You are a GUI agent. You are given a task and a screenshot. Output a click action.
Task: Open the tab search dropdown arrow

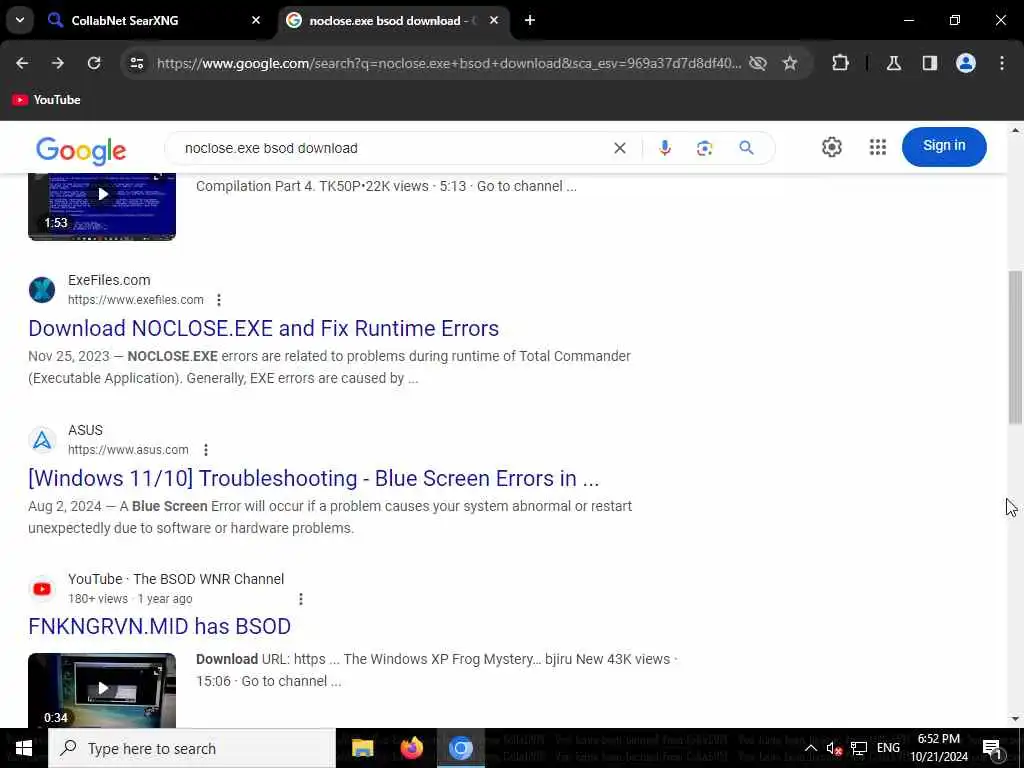coord(20,20)
